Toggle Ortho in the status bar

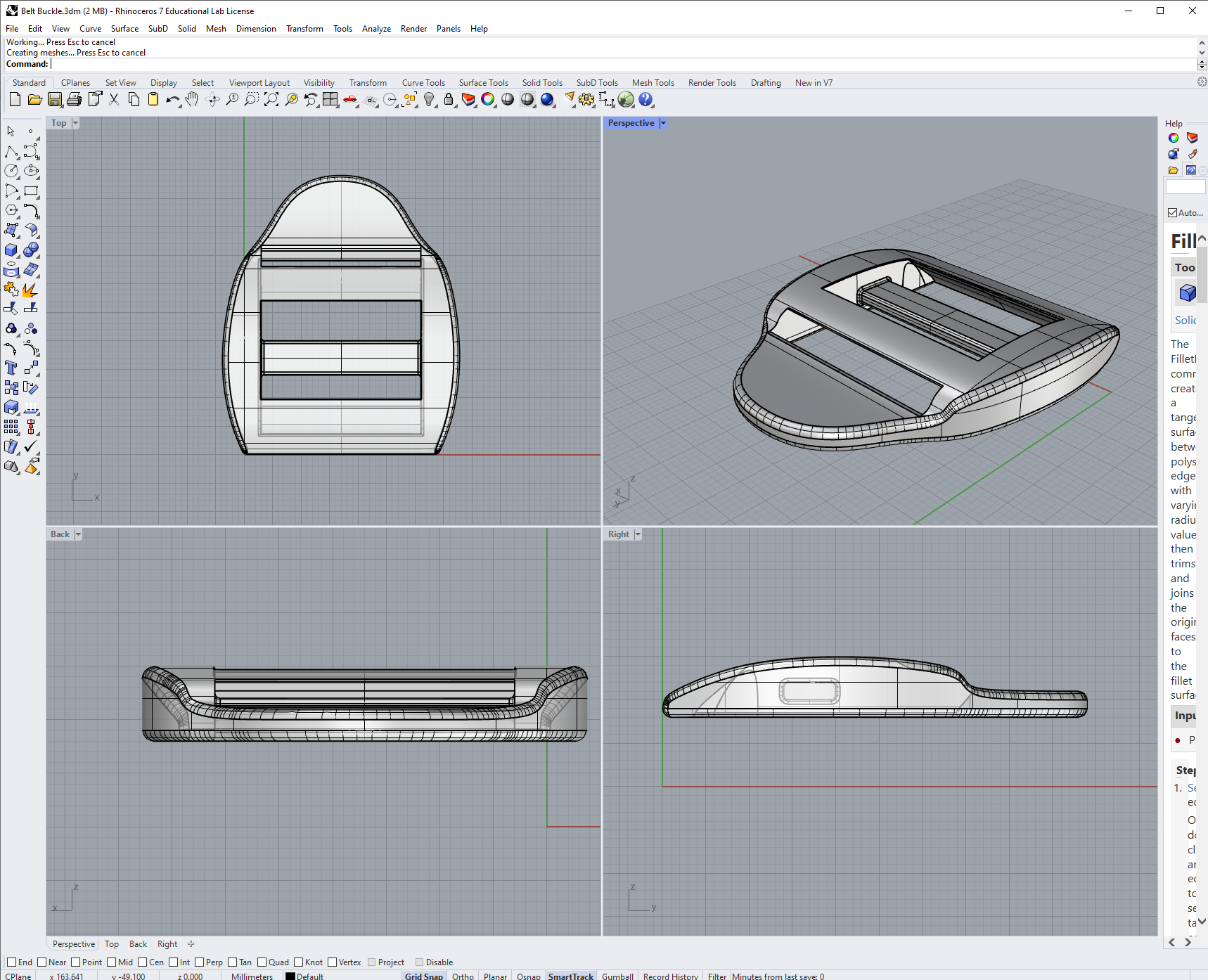pos(463,976)
